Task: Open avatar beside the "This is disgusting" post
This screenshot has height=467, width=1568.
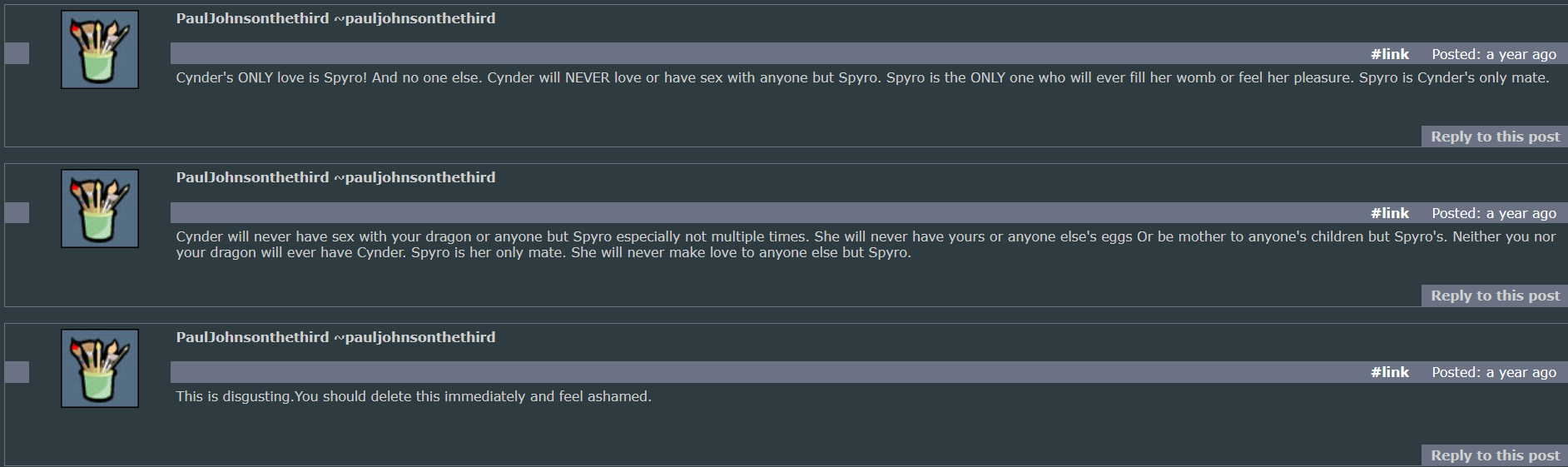Action: pos(100,369)
